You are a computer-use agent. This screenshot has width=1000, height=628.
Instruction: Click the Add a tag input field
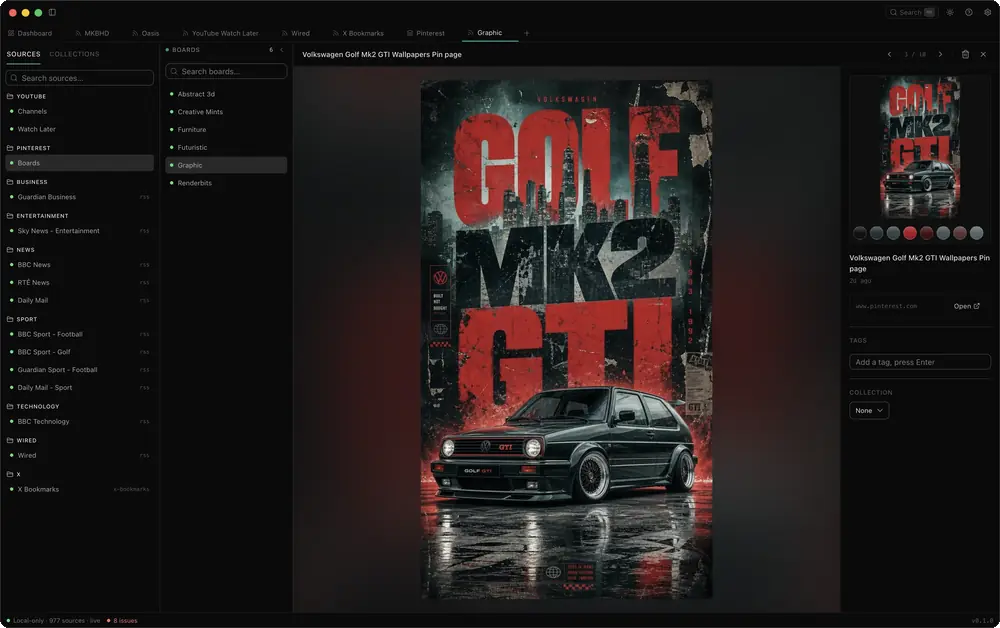click(920, 362)
